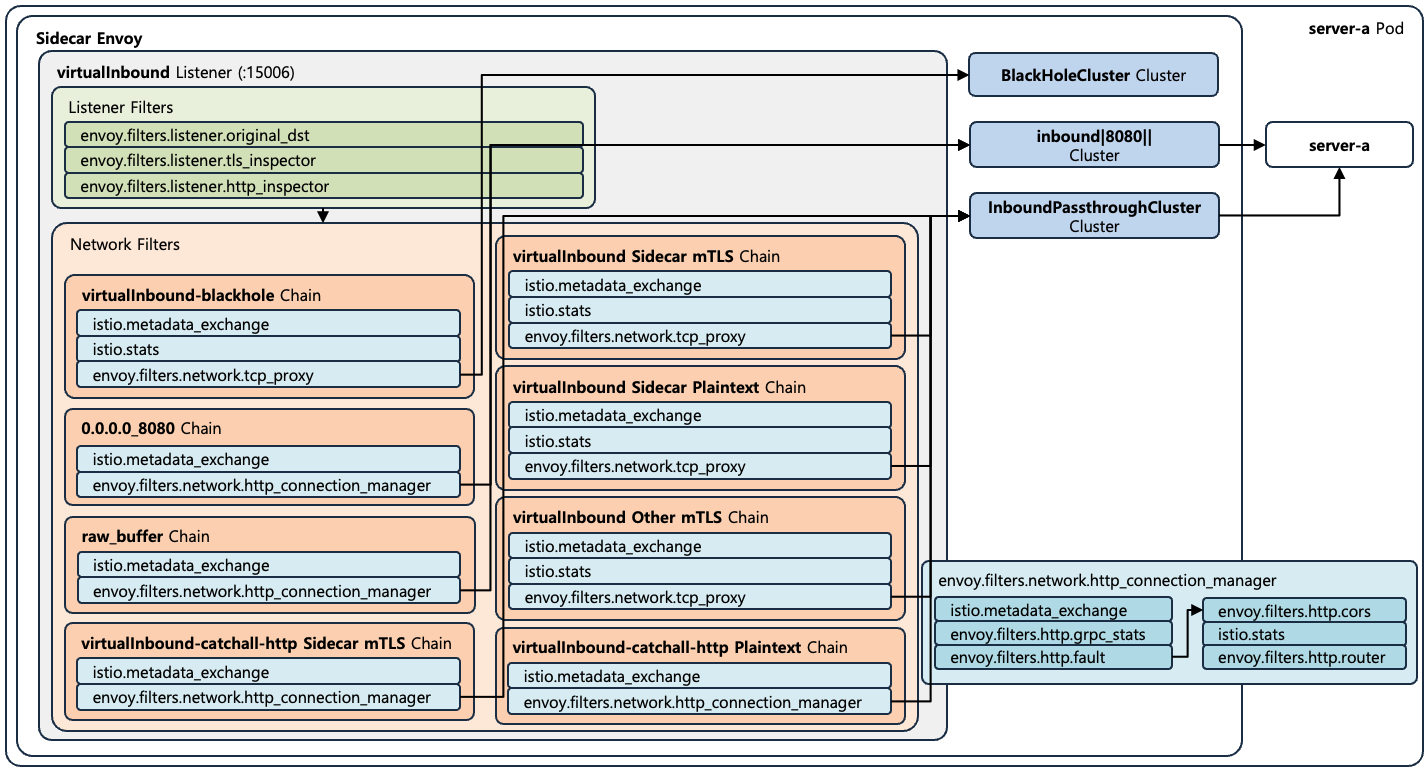
Task: Click the 'Network Filters' heading
Action: 125,244
